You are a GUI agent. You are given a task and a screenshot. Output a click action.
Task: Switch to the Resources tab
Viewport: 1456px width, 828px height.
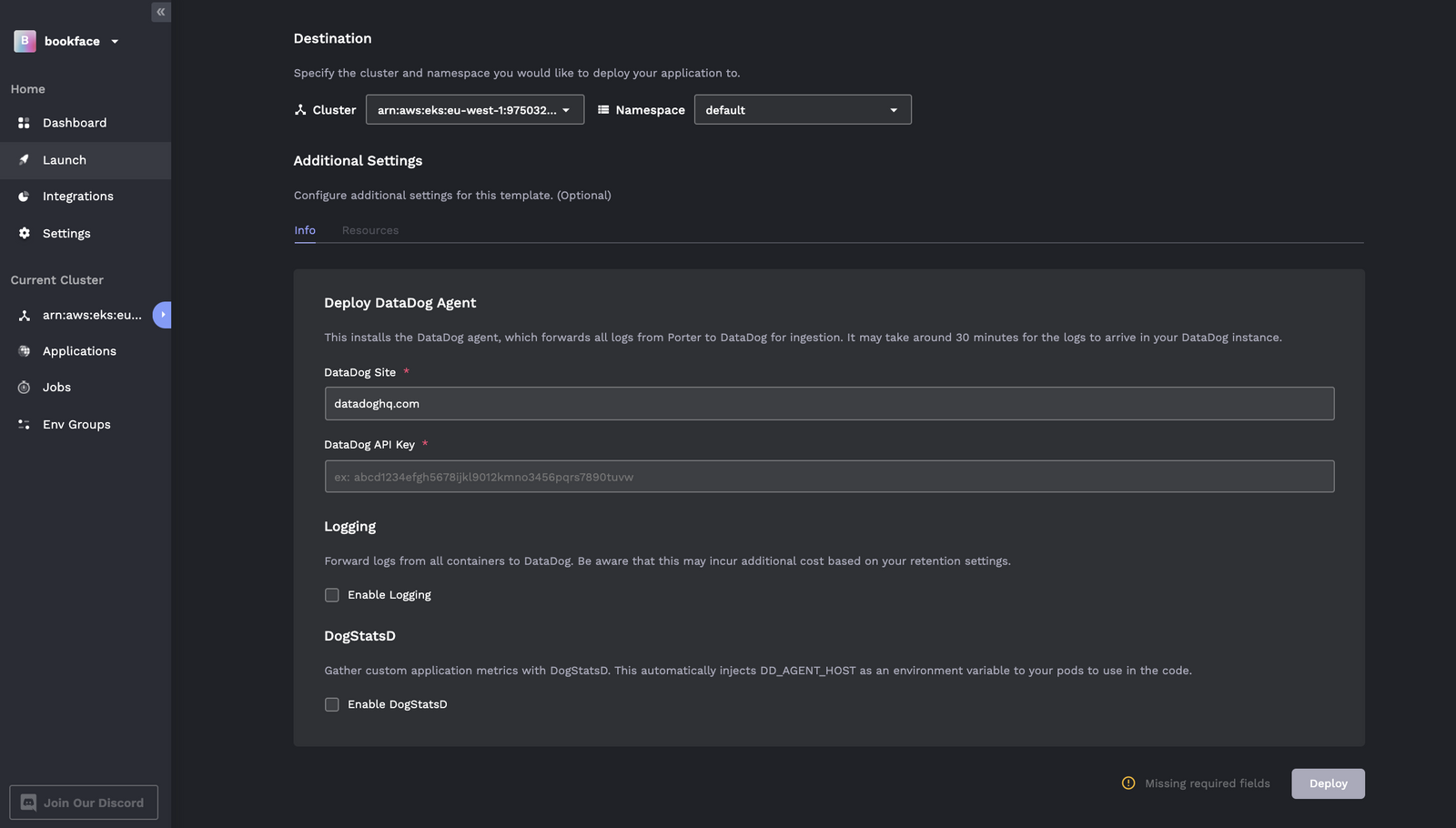[x=370, y=230]
